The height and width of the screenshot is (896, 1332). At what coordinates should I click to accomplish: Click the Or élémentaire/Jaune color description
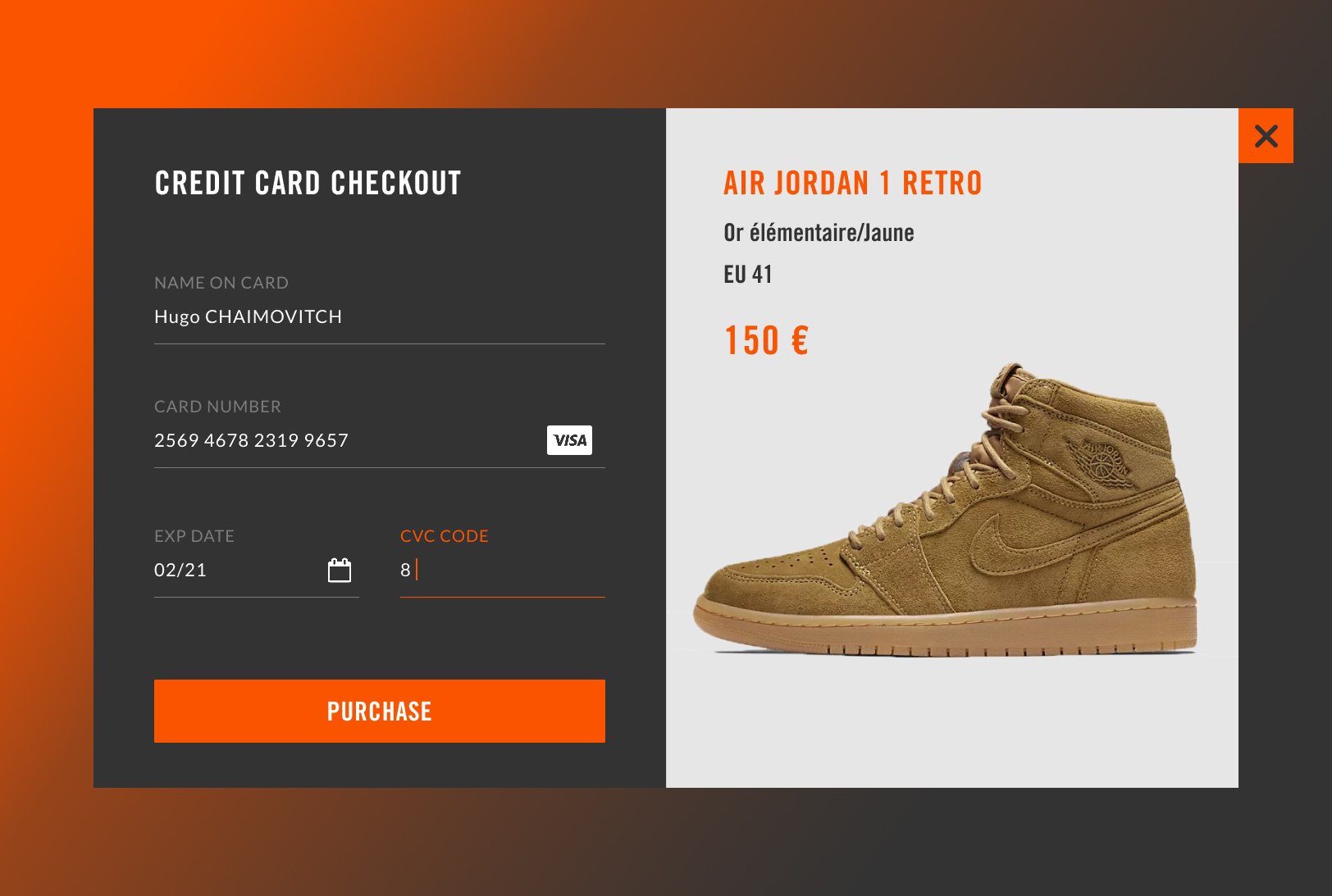tap(819, 233)
